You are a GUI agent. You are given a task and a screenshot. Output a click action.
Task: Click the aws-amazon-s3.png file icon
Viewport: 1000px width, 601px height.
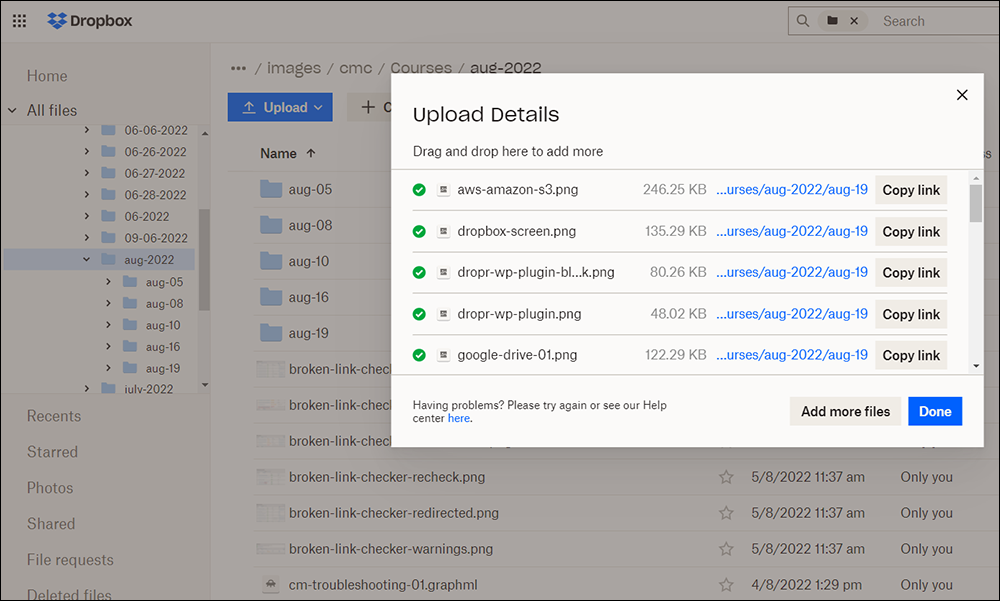click(x=443, y=189)
